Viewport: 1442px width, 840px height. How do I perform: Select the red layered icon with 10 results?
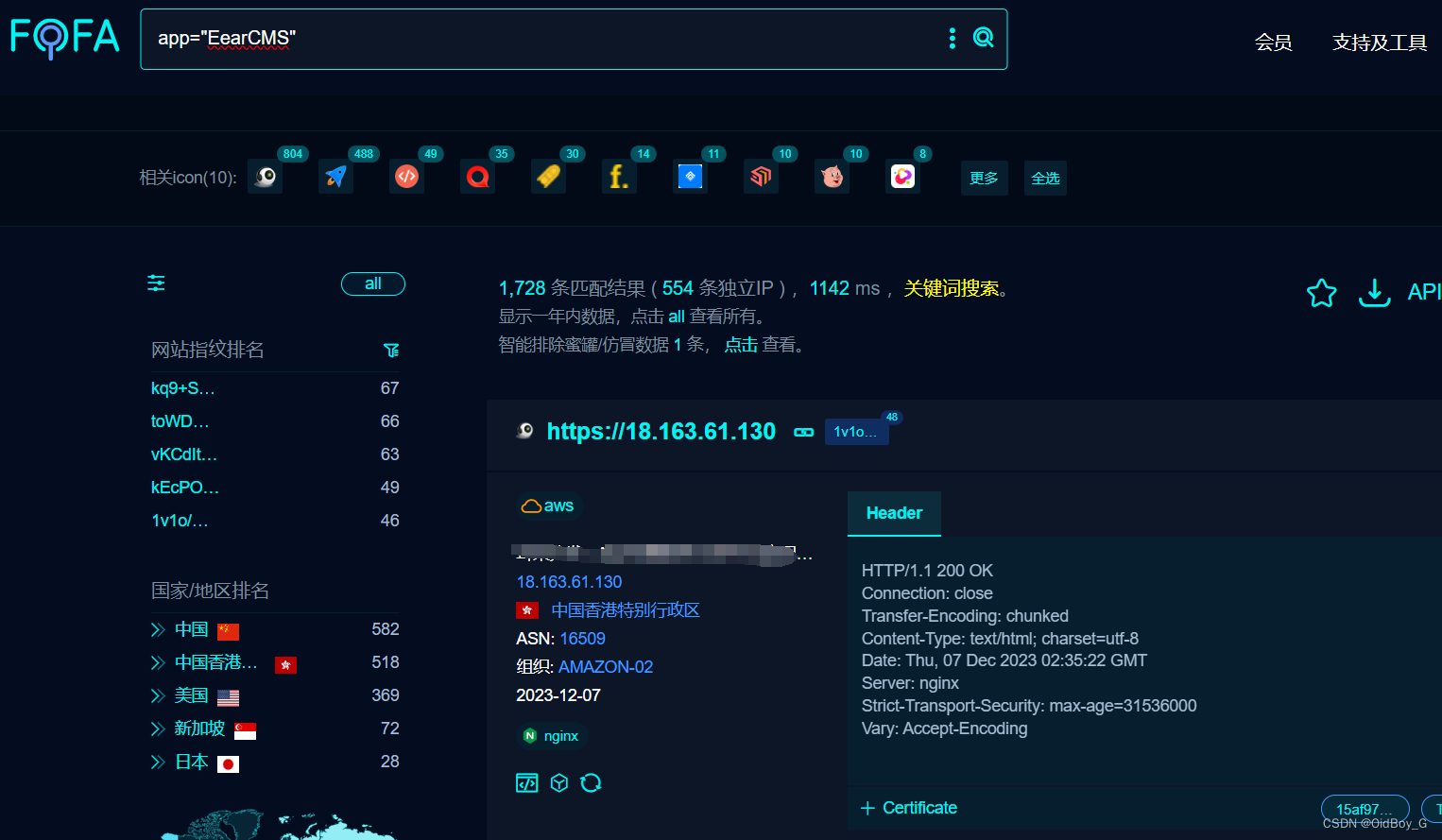click(762, 177)
